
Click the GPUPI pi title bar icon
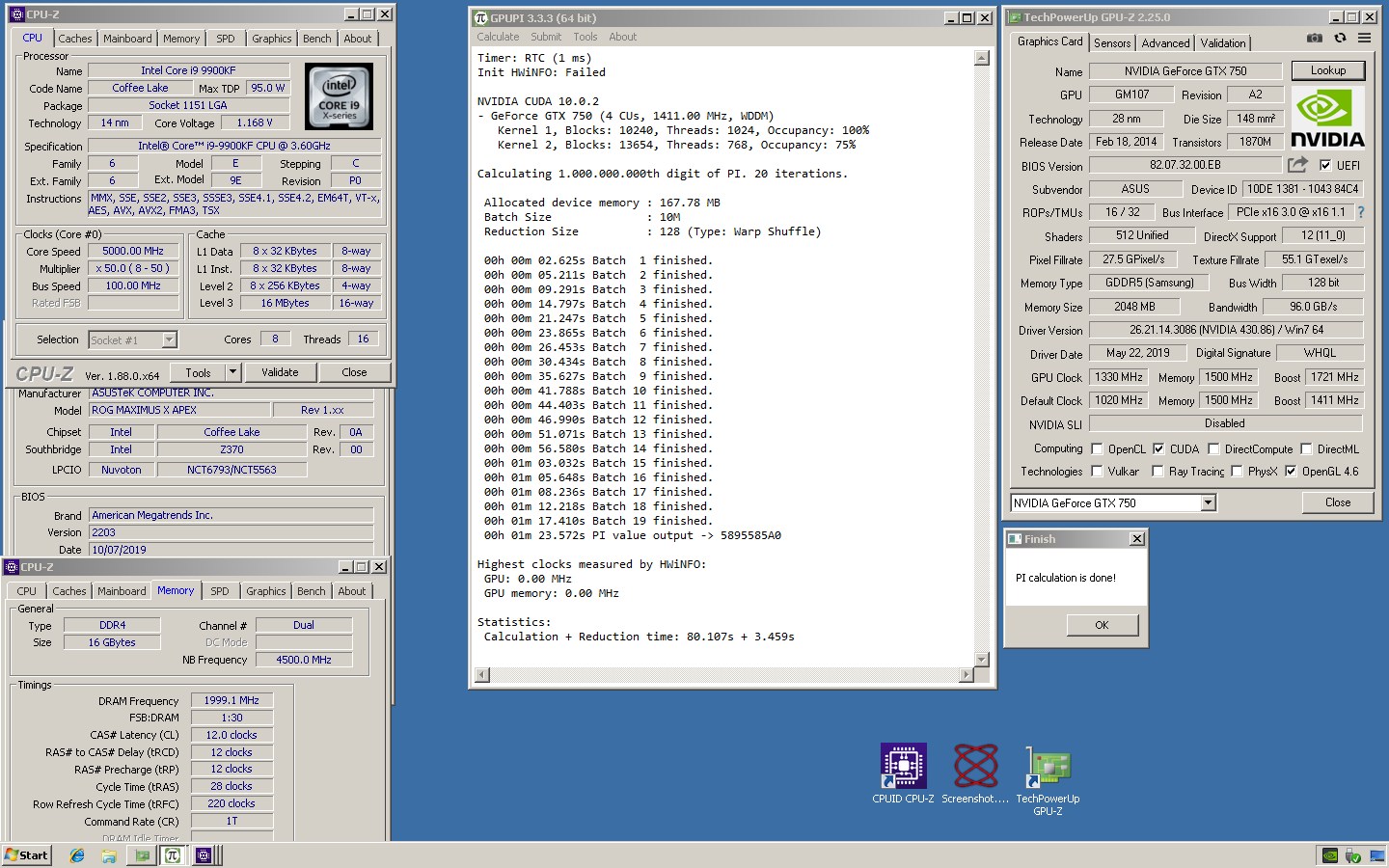coord(481,17)
